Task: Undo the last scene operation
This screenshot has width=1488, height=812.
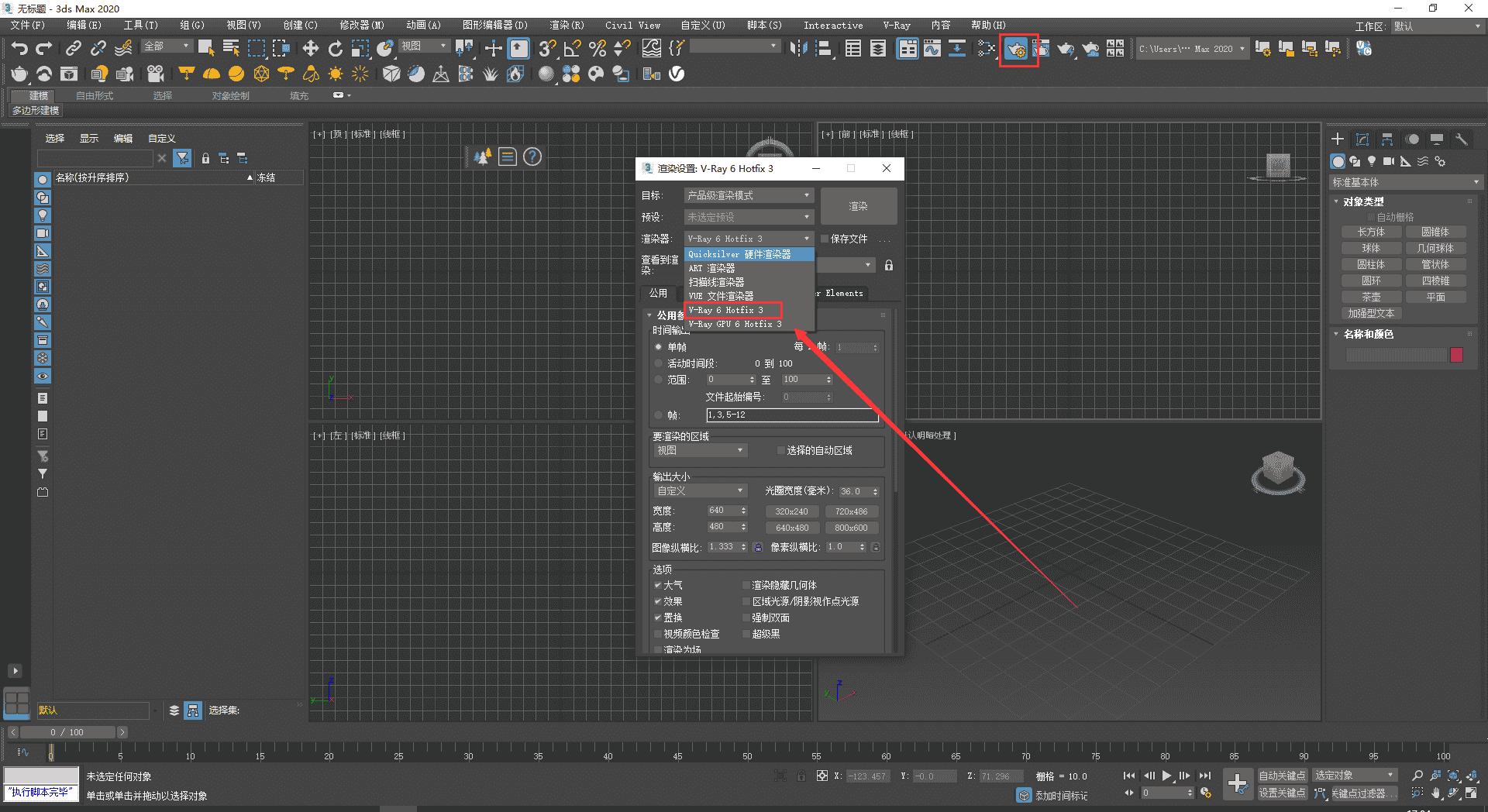Action: 19,48
